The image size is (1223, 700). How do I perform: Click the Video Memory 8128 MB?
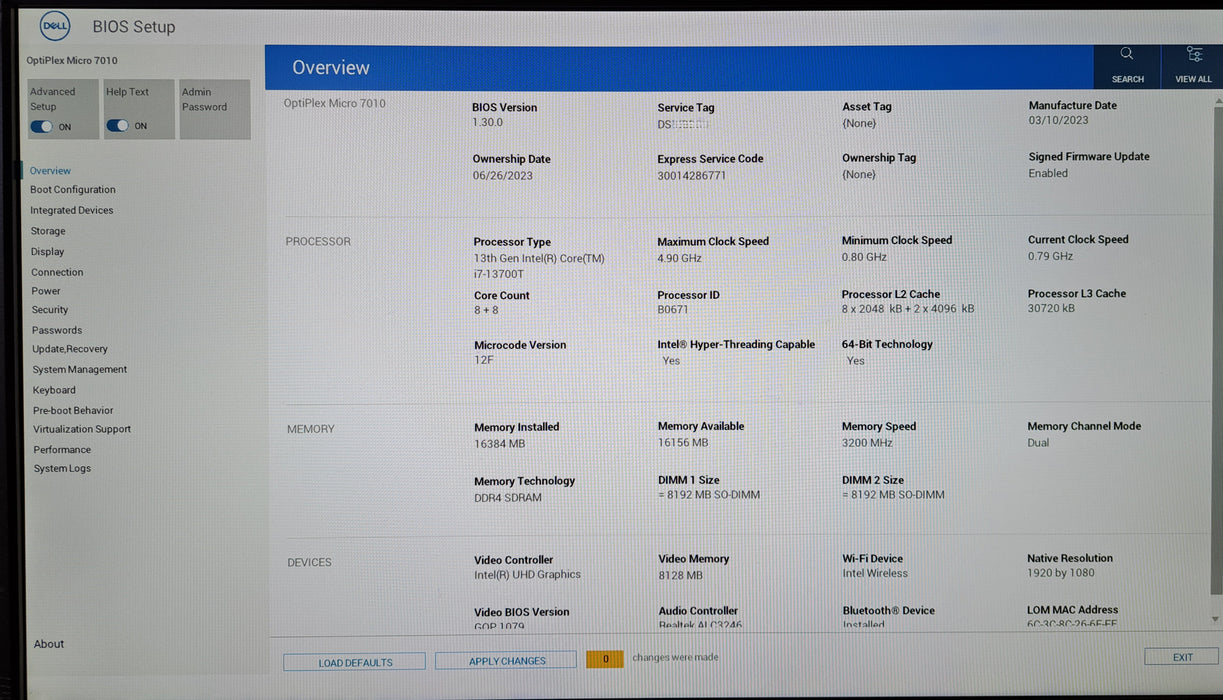coord(681,575)
